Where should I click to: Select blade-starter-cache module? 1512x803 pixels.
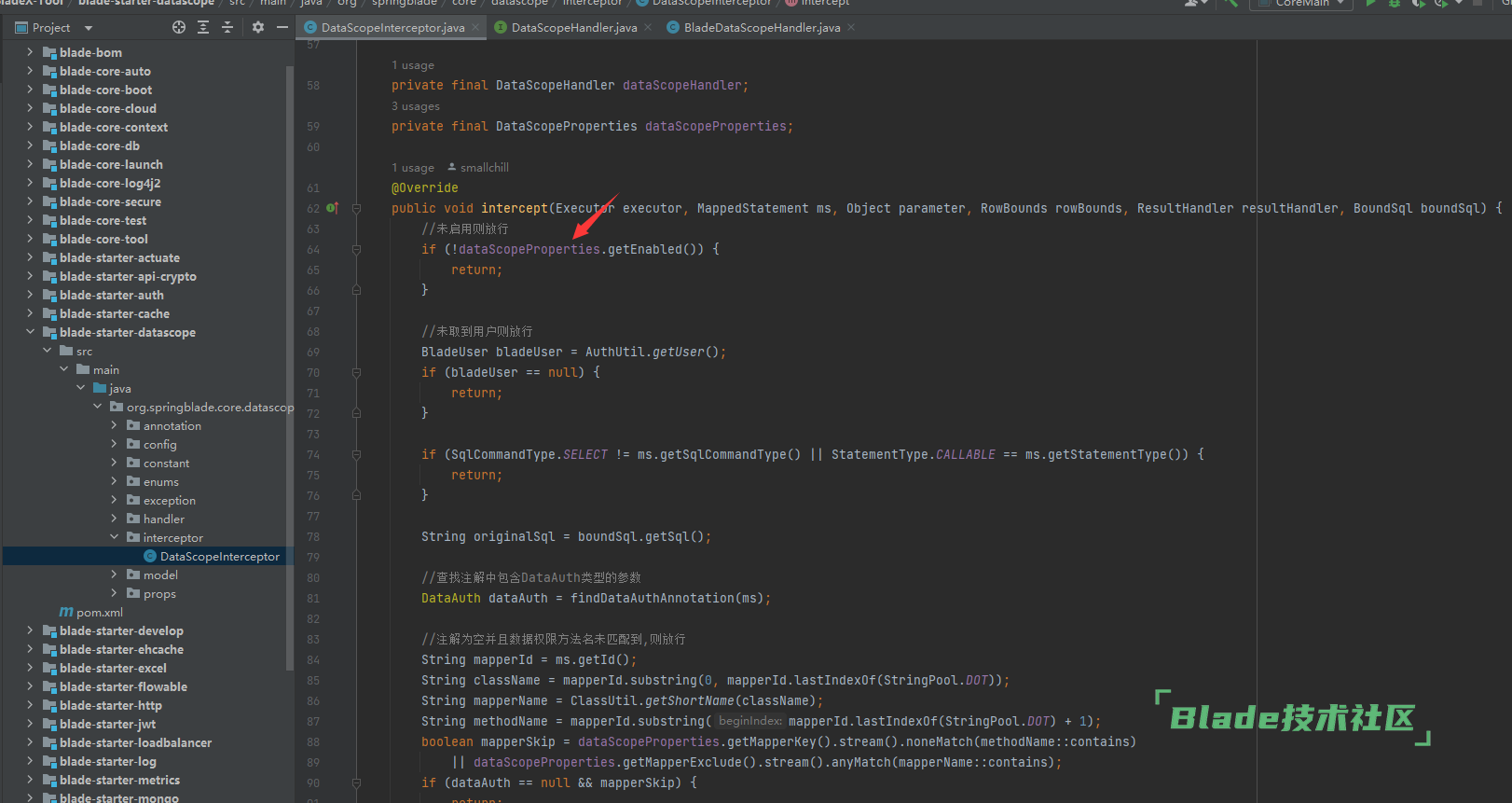pos(115,314)
